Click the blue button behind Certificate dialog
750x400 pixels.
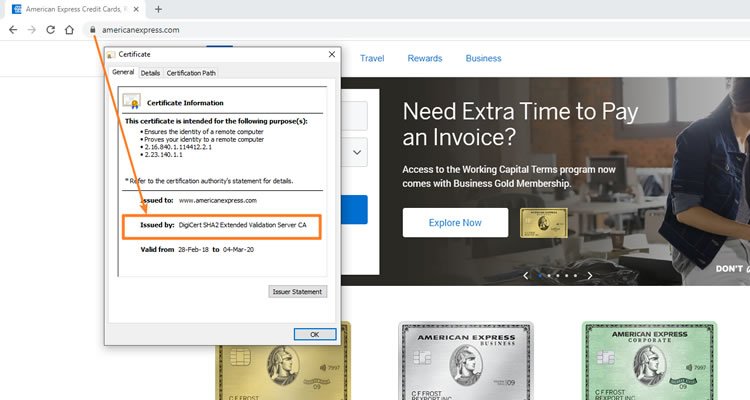coord(354,210)
